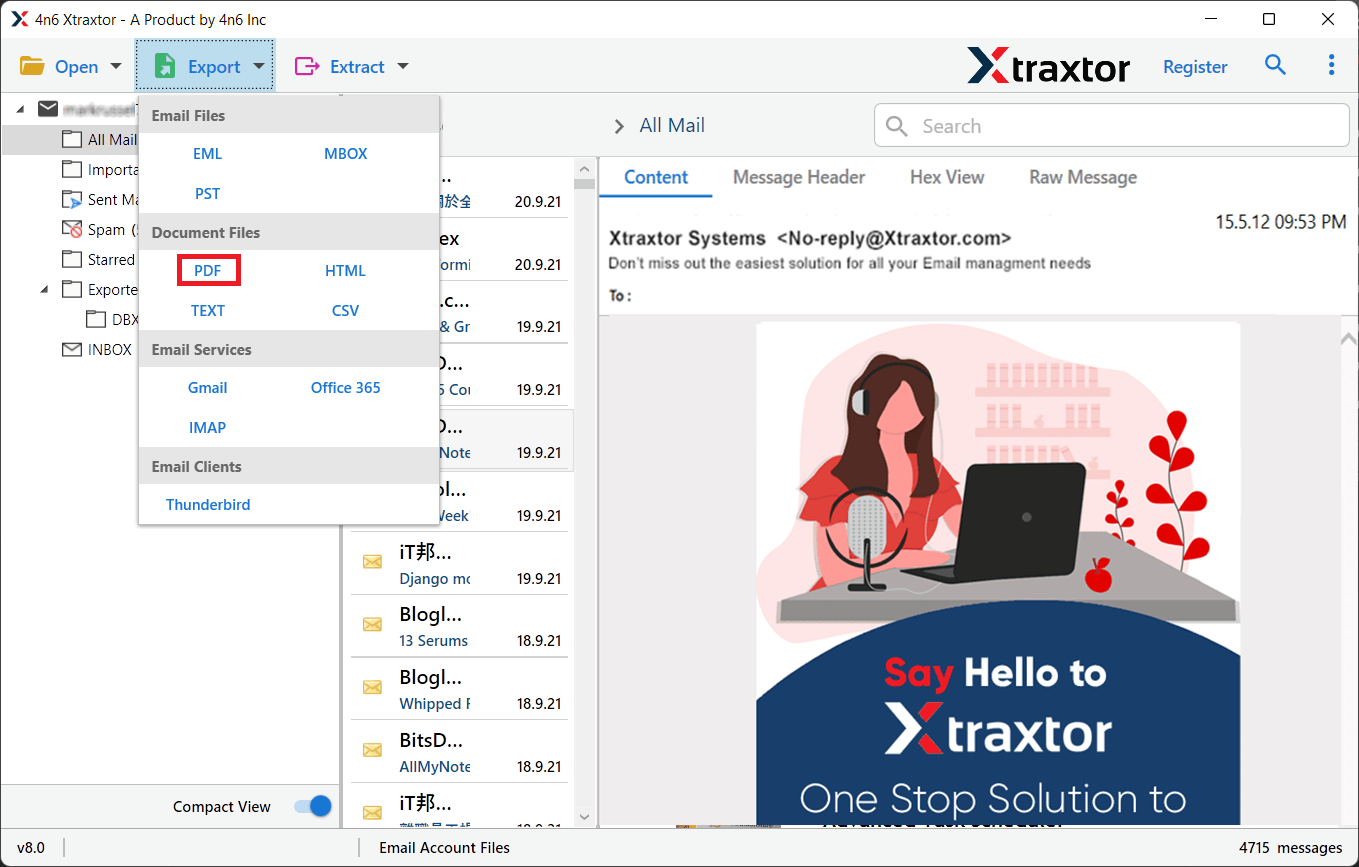
Task: Click inside the Search field
Action: coord(1110,125)
